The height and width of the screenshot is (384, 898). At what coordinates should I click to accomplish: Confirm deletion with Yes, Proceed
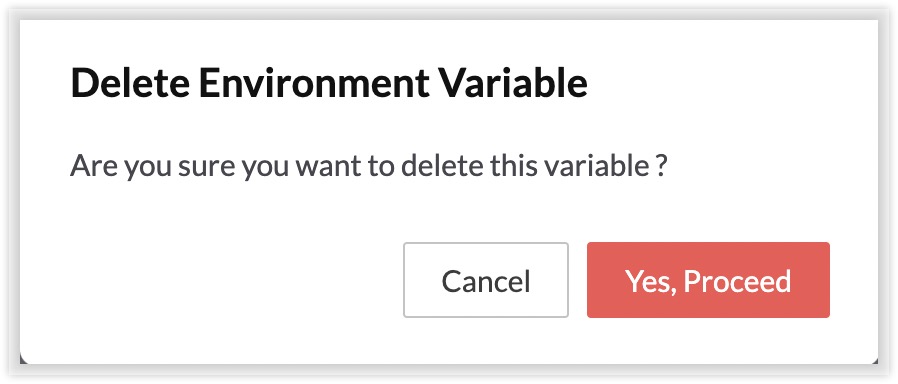tap(708, 280)
